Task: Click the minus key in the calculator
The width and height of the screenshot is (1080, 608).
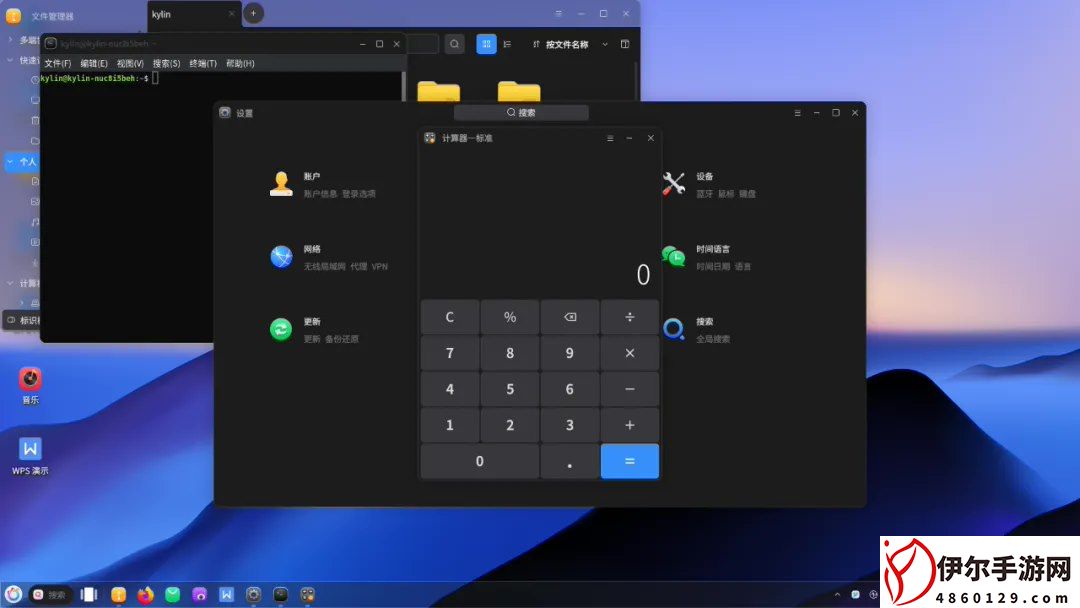Action: (x=630, y=389)
